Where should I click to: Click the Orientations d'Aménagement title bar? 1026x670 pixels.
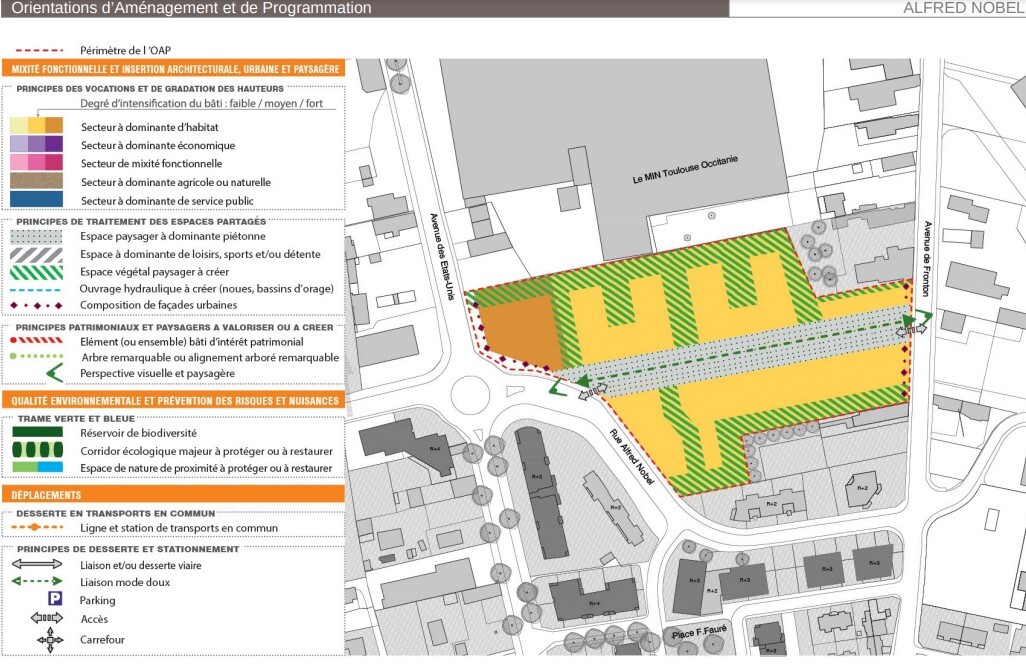[x=365, y=8]
